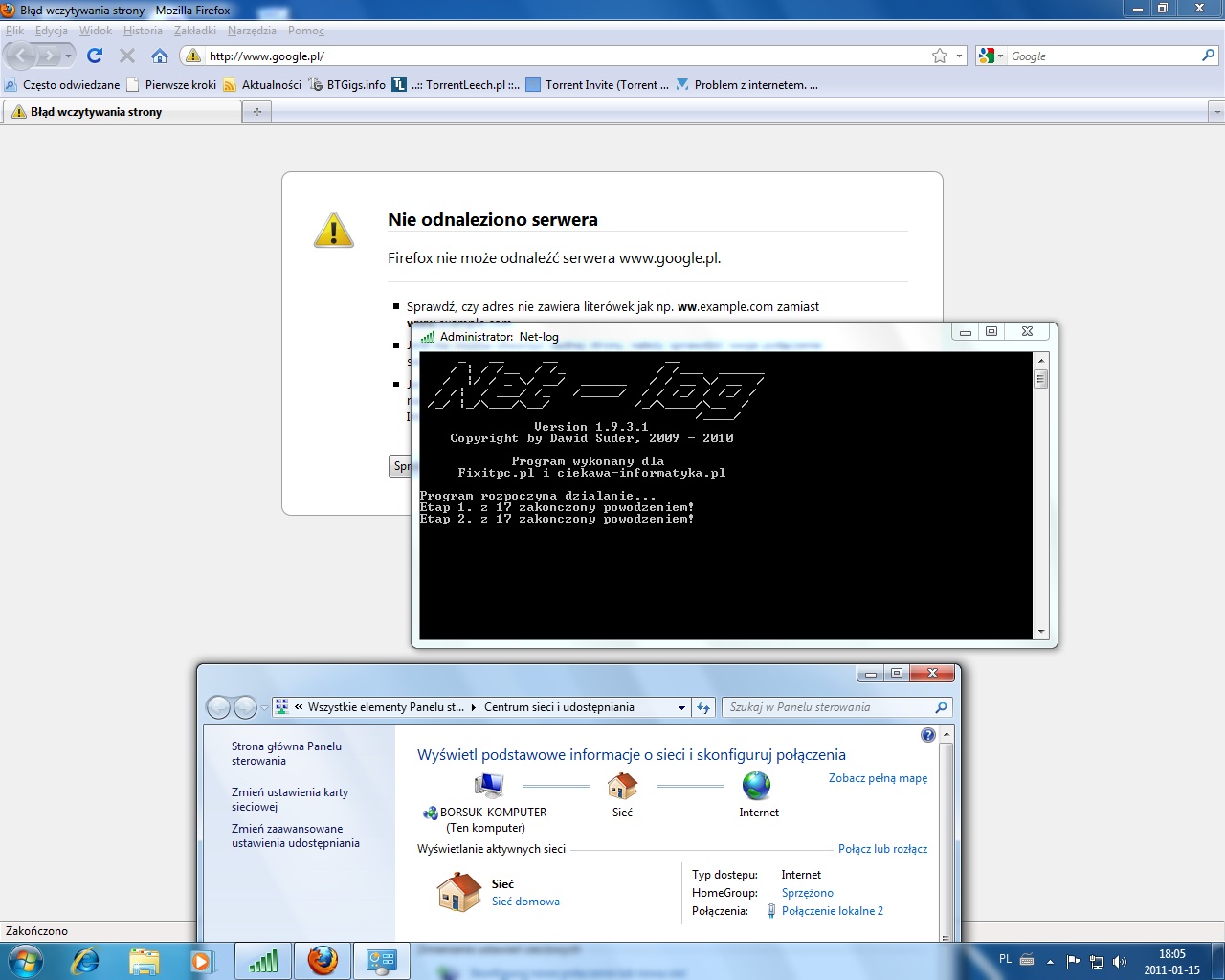Reload the current page in Firefox
This screenshot has height=980, width=1225.
pos(95,56)
